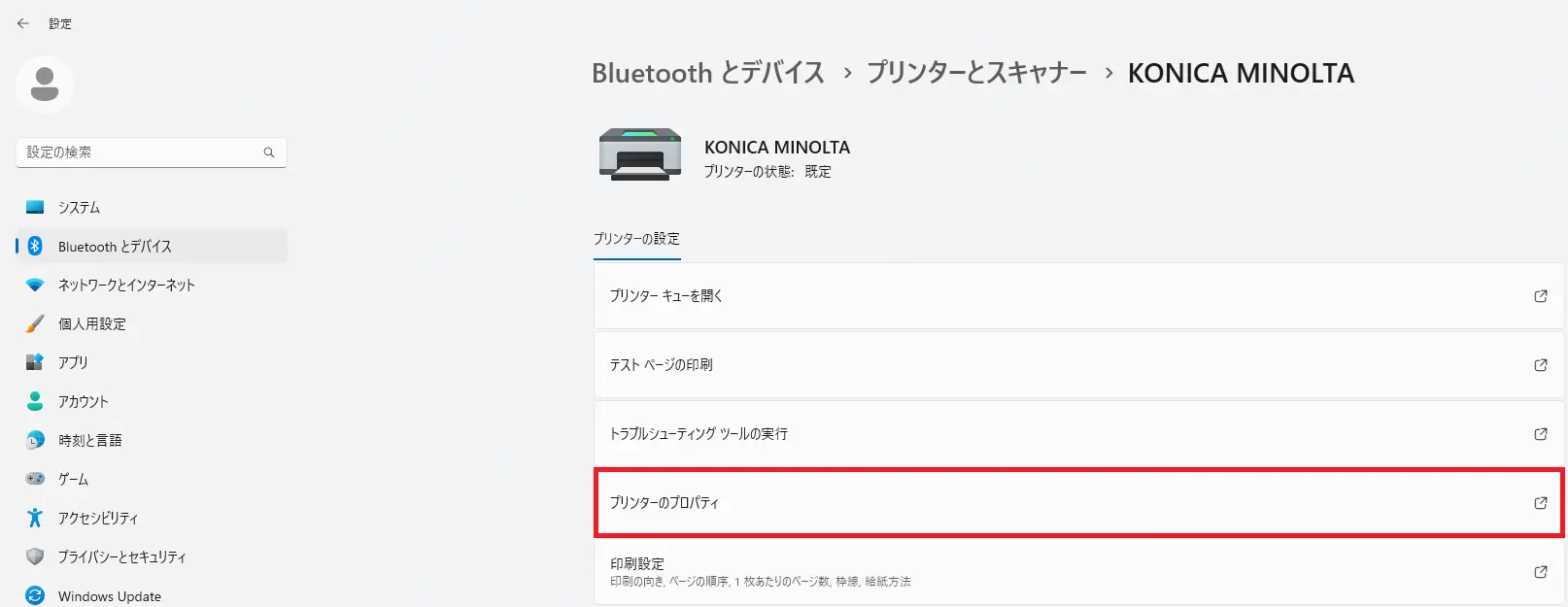Open プリンター キューを開く option
The image size is (1568, 607).
click(x=1078, y=296)
